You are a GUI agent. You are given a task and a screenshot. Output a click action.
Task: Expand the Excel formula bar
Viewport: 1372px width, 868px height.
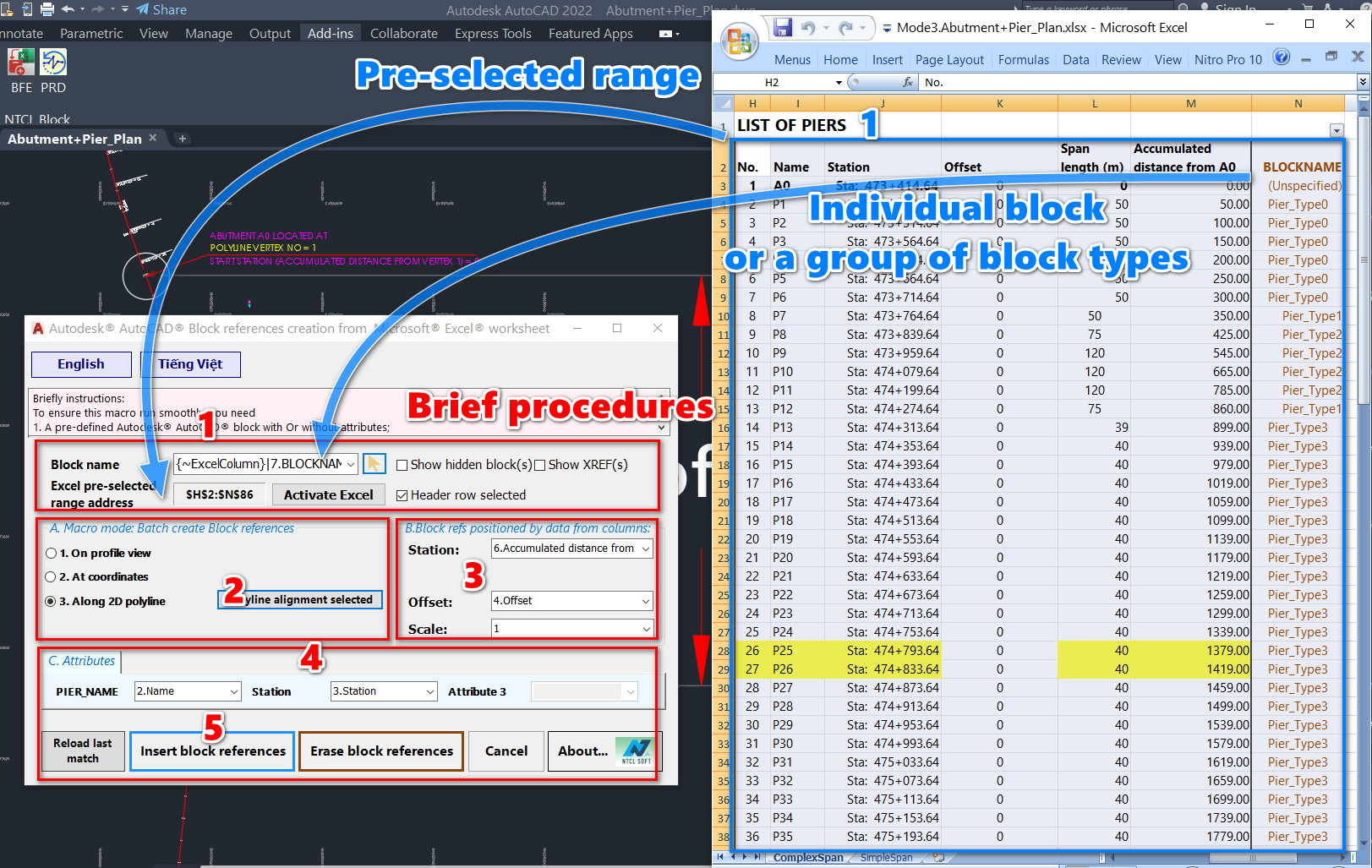(x=1363, y=82)
